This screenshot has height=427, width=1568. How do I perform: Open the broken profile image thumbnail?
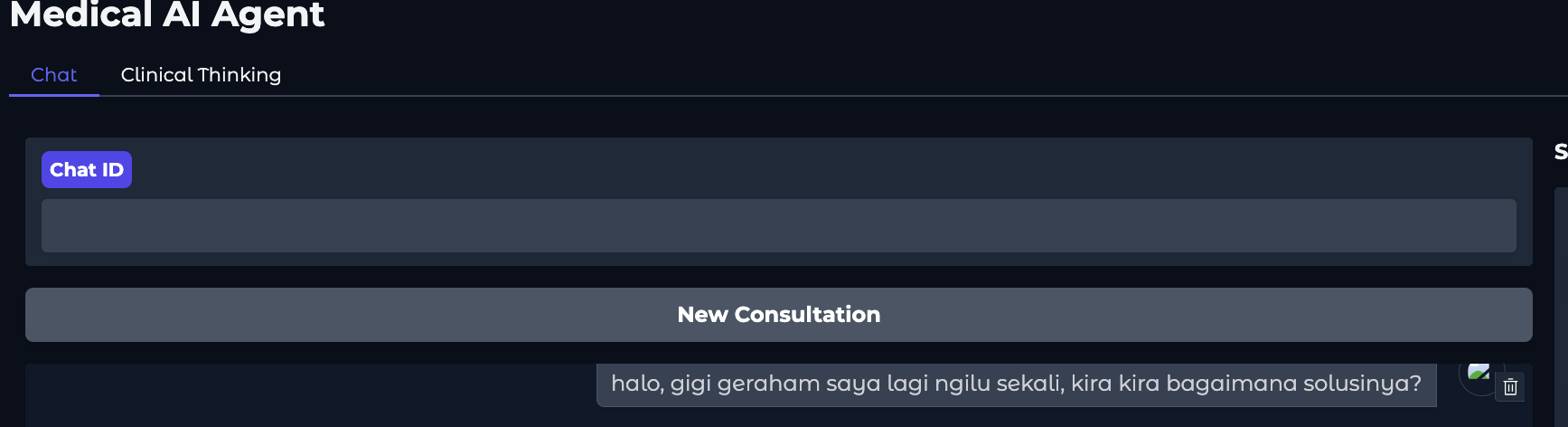coord(1479,371)
